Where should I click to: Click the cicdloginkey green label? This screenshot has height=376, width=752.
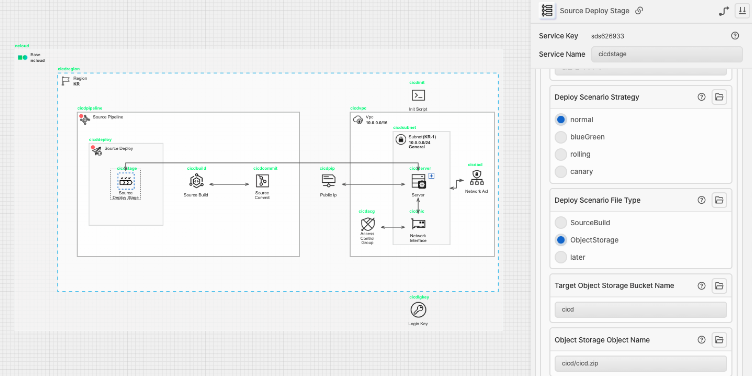[418, 297]
